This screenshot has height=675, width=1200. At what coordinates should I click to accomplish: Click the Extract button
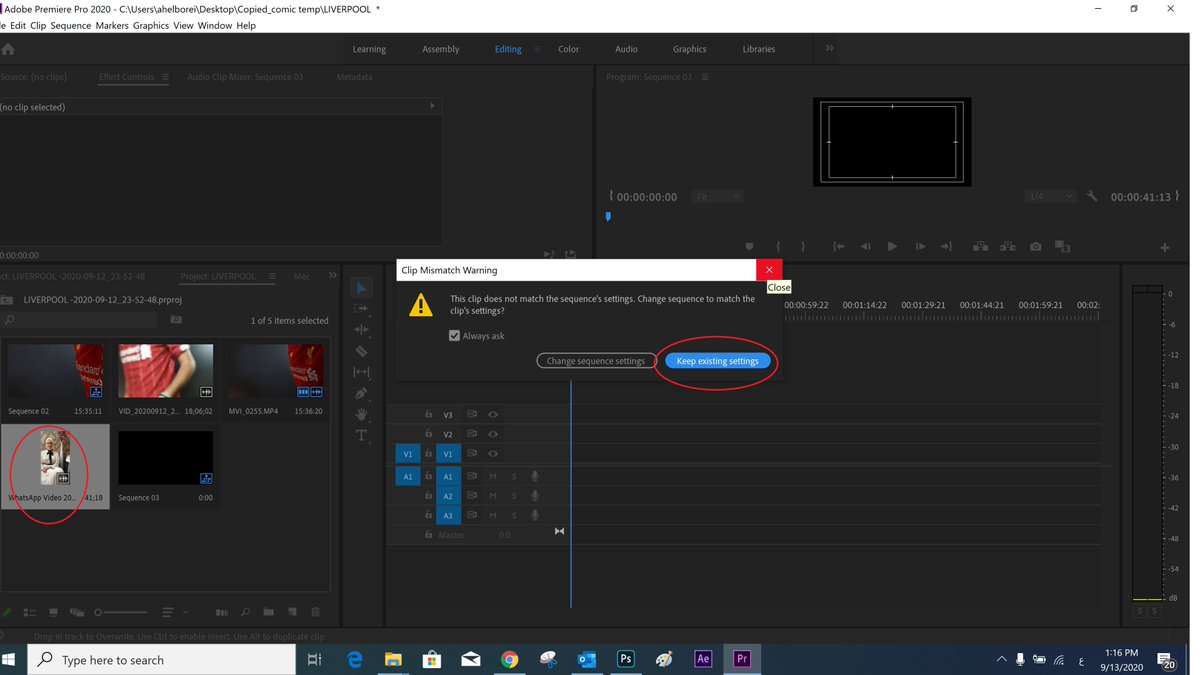coord(1008,247)
